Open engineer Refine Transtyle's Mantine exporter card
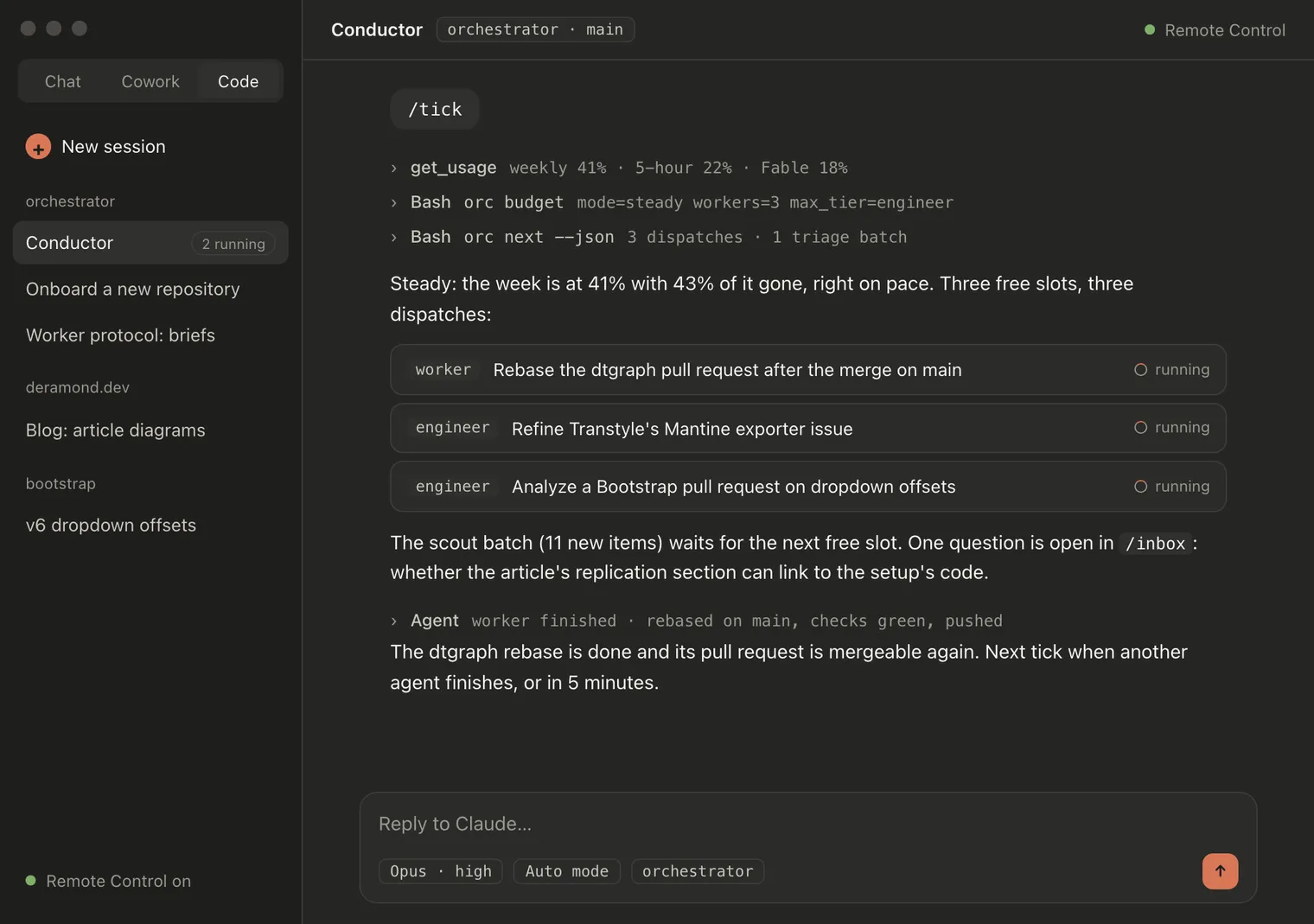The height and width of the screenshot is (924, 1314). tap(807, 428)
